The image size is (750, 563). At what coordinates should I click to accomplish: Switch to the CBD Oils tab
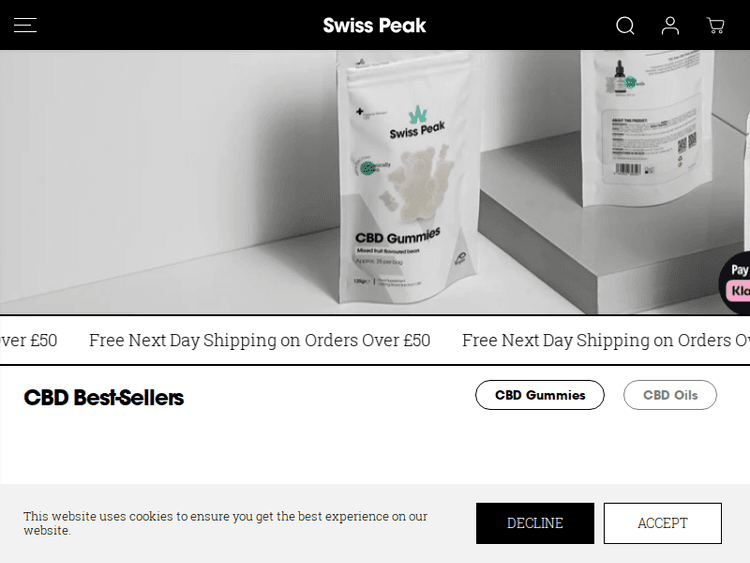click(x=670, y=395)
